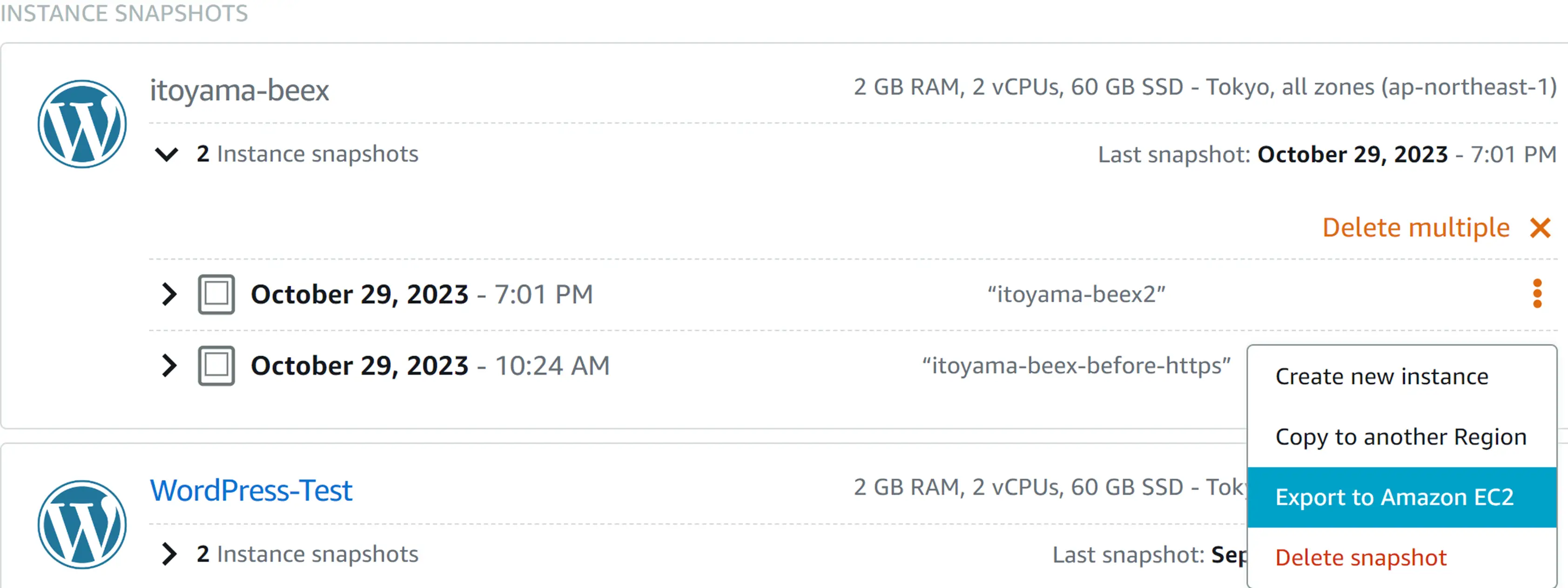The image size is (1568, 588).
Task: Open the three-dot menu for itoyama-beex2 snapshot
Action: pos(1537,294)
